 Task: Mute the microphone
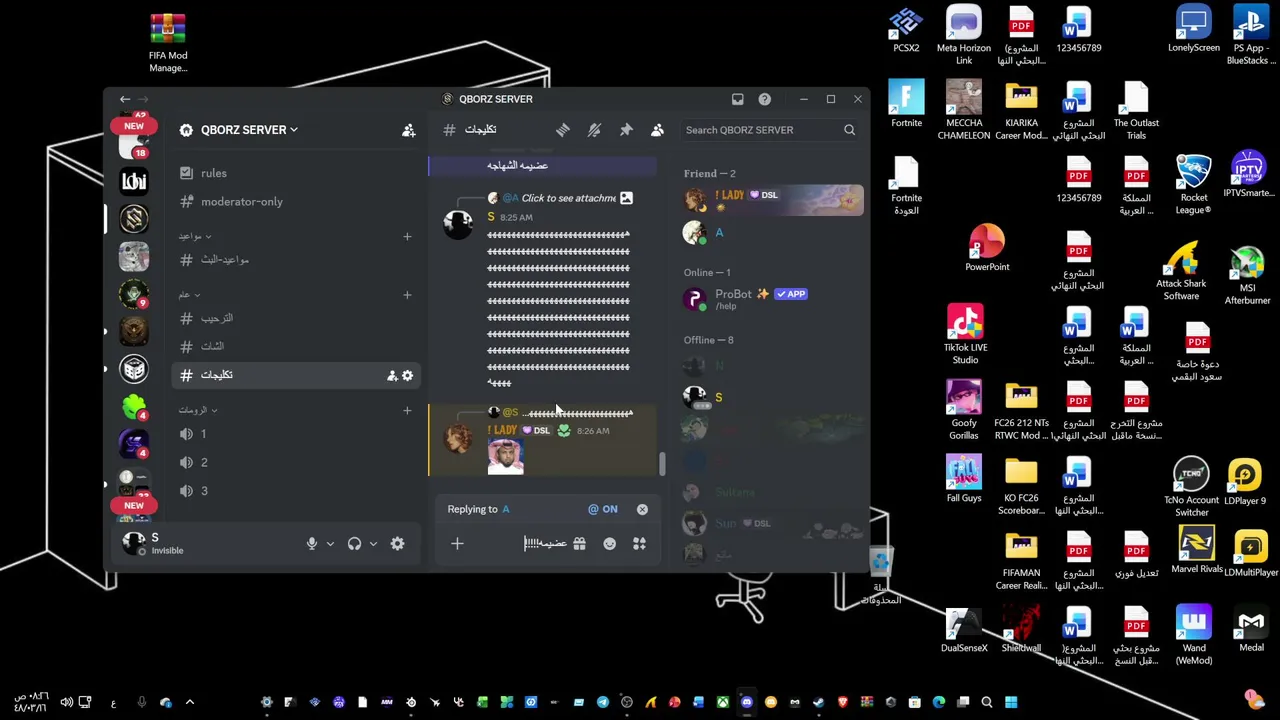pos(312,543)
